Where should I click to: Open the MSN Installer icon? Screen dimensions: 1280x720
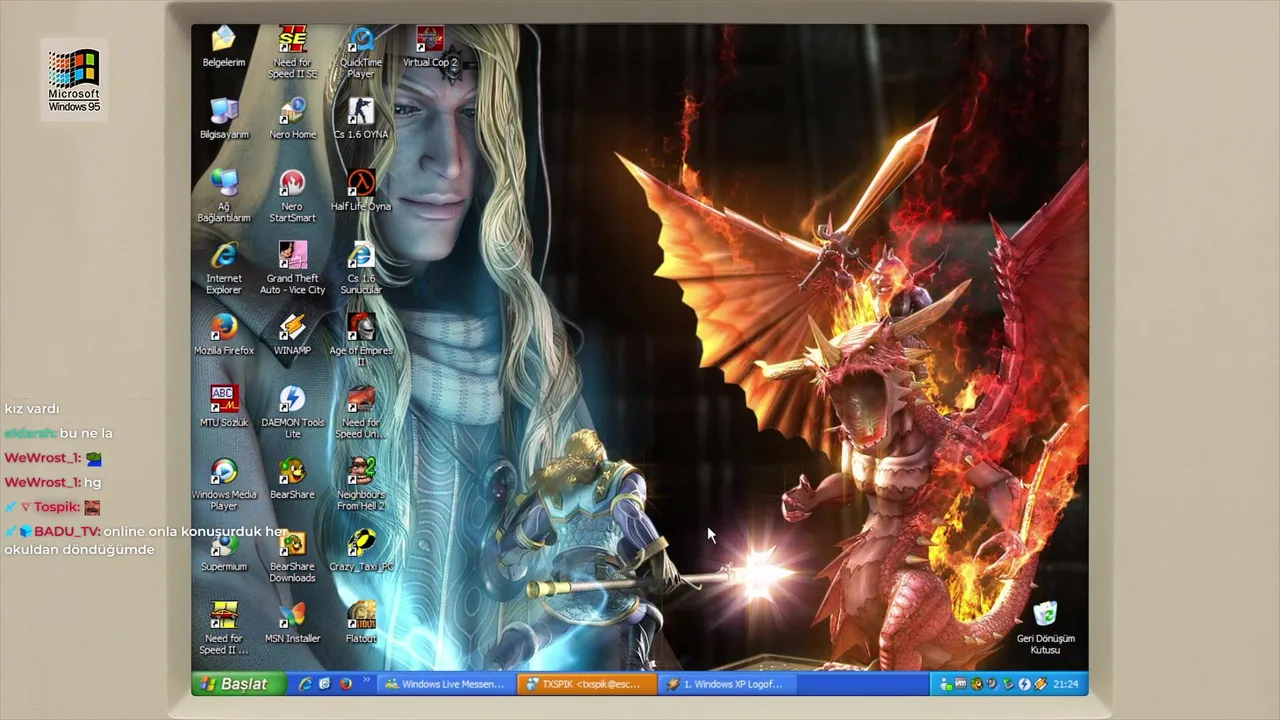(x=292, y=624)
